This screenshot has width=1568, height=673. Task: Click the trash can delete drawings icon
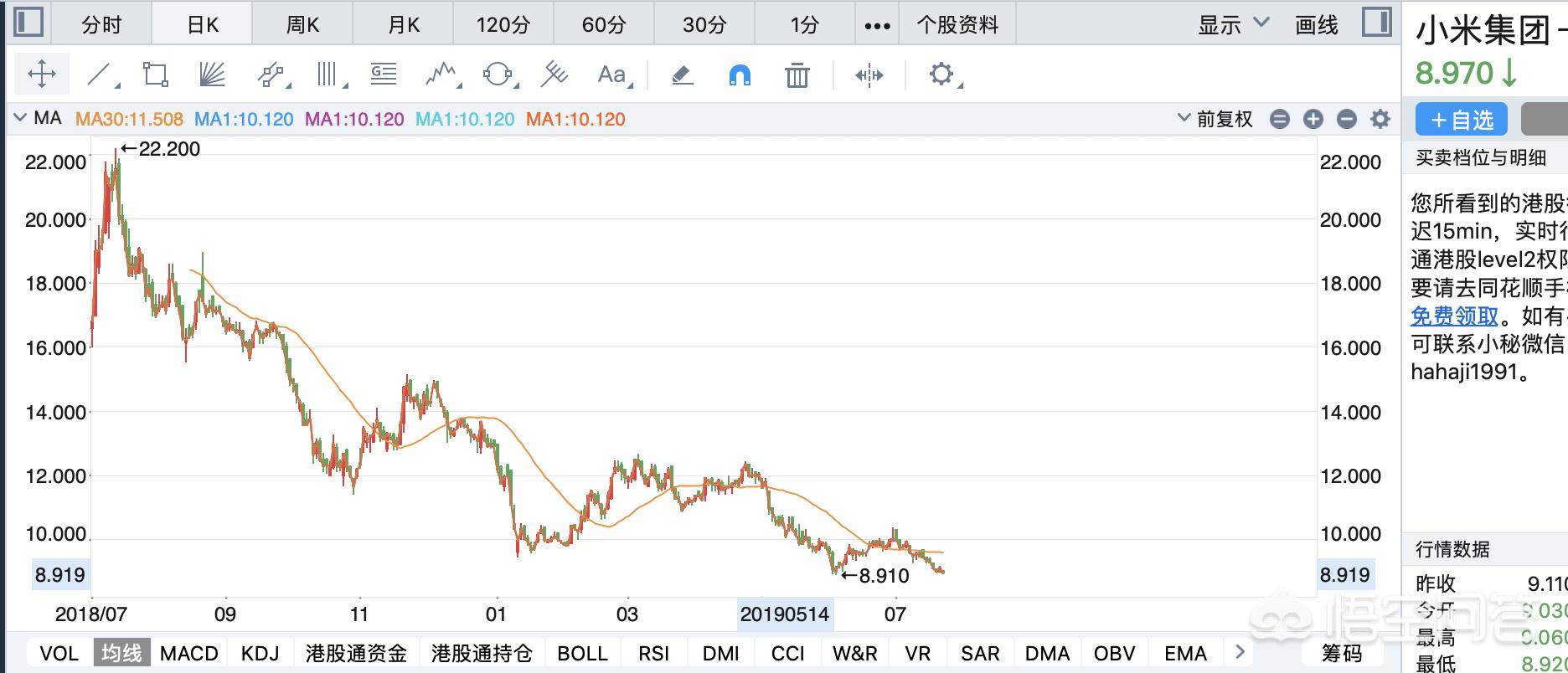click(797, 75)
